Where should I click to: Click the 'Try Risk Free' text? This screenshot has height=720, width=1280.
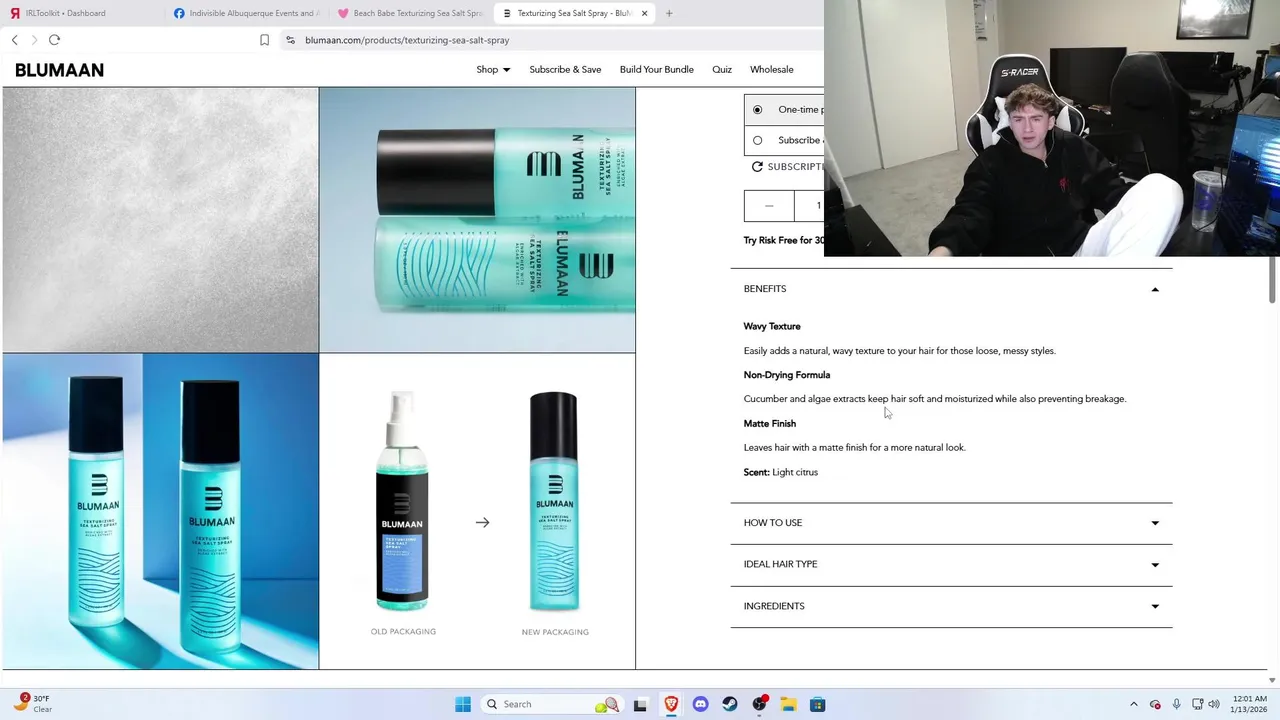tap(784, 240)
